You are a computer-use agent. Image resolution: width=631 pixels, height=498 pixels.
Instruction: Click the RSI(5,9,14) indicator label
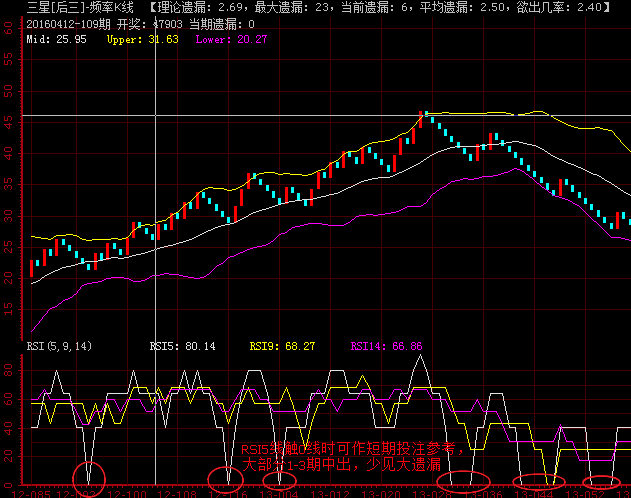(x=60, y=346)
